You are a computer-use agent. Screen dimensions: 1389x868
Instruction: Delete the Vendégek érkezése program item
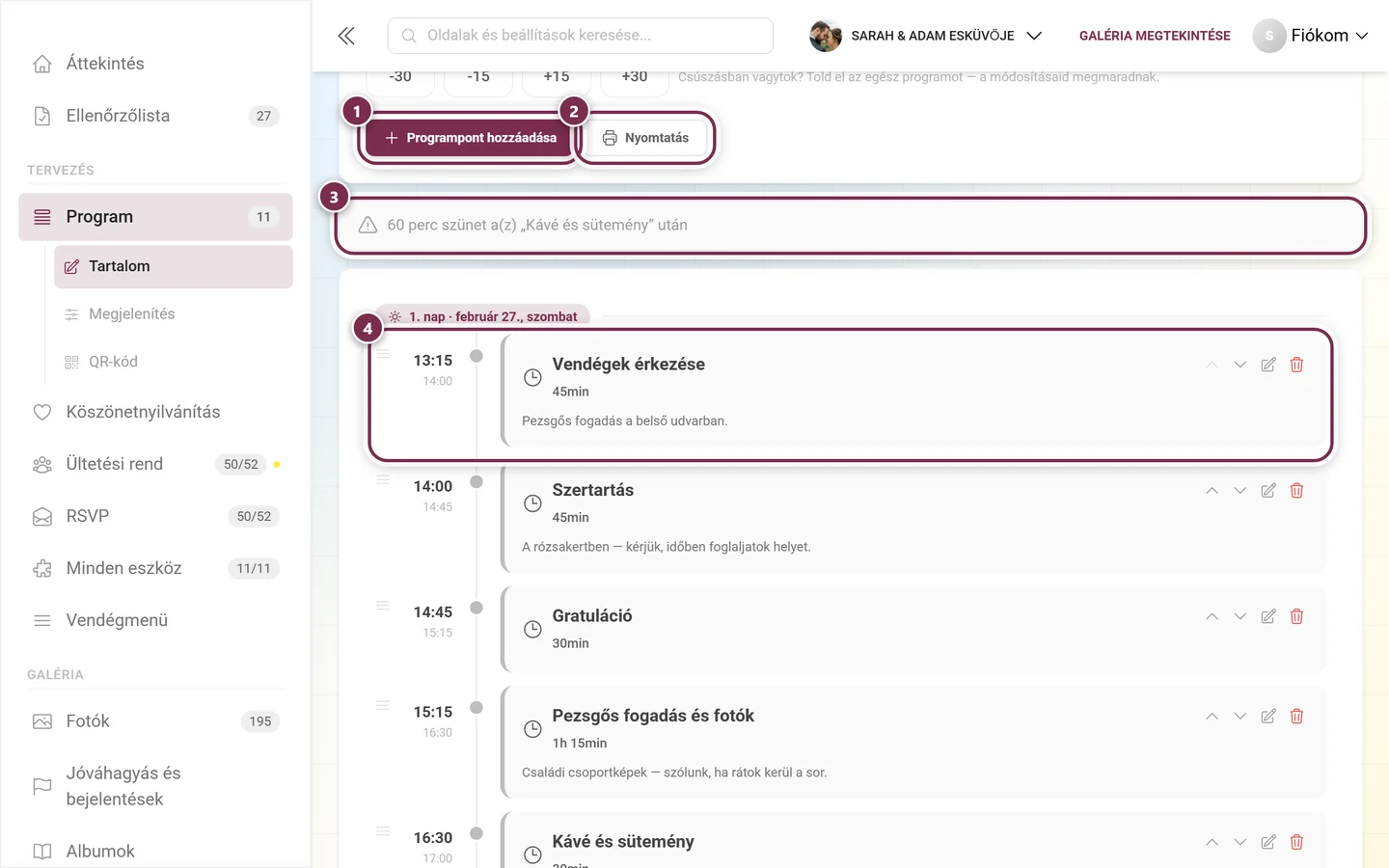point(1296,365)
